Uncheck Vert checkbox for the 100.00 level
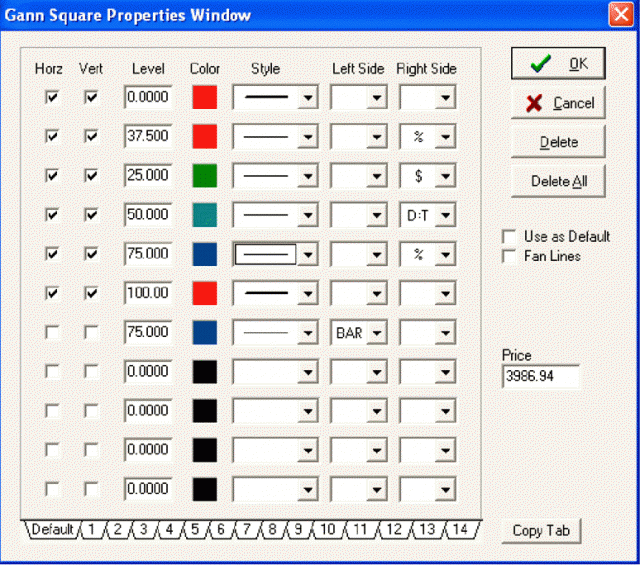This screenshot has height=565, width=640. [91, 293]
